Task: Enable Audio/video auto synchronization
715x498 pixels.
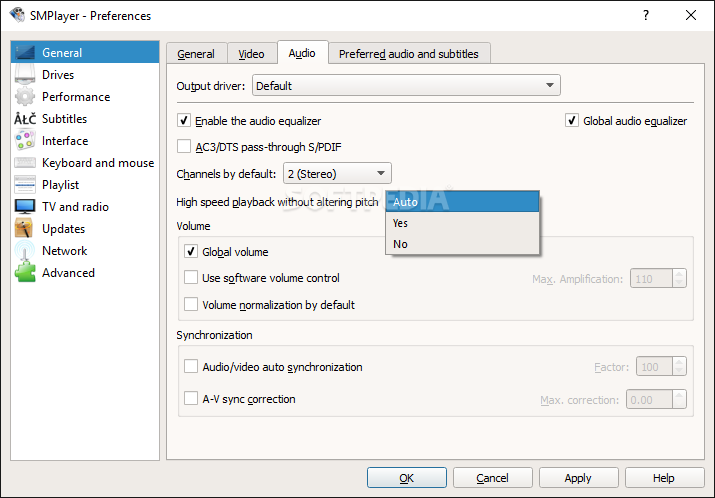Action: [x=191, y=366]
